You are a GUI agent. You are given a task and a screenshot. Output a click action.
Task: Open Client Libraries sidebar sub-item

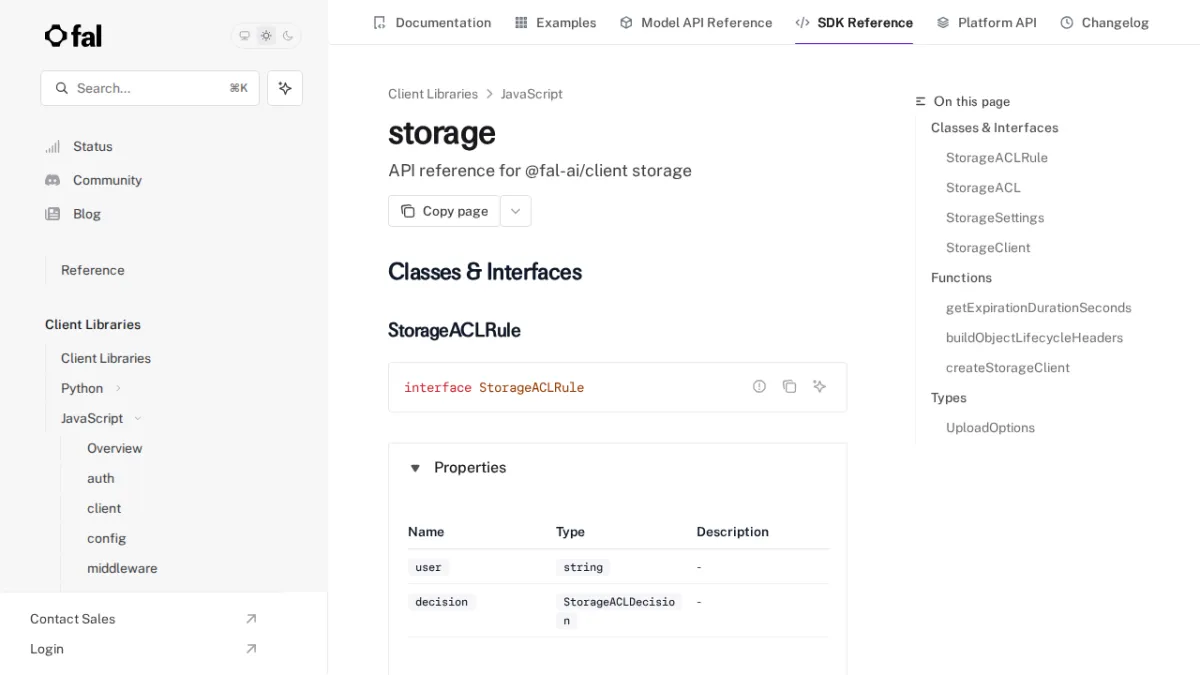point(106,358)
